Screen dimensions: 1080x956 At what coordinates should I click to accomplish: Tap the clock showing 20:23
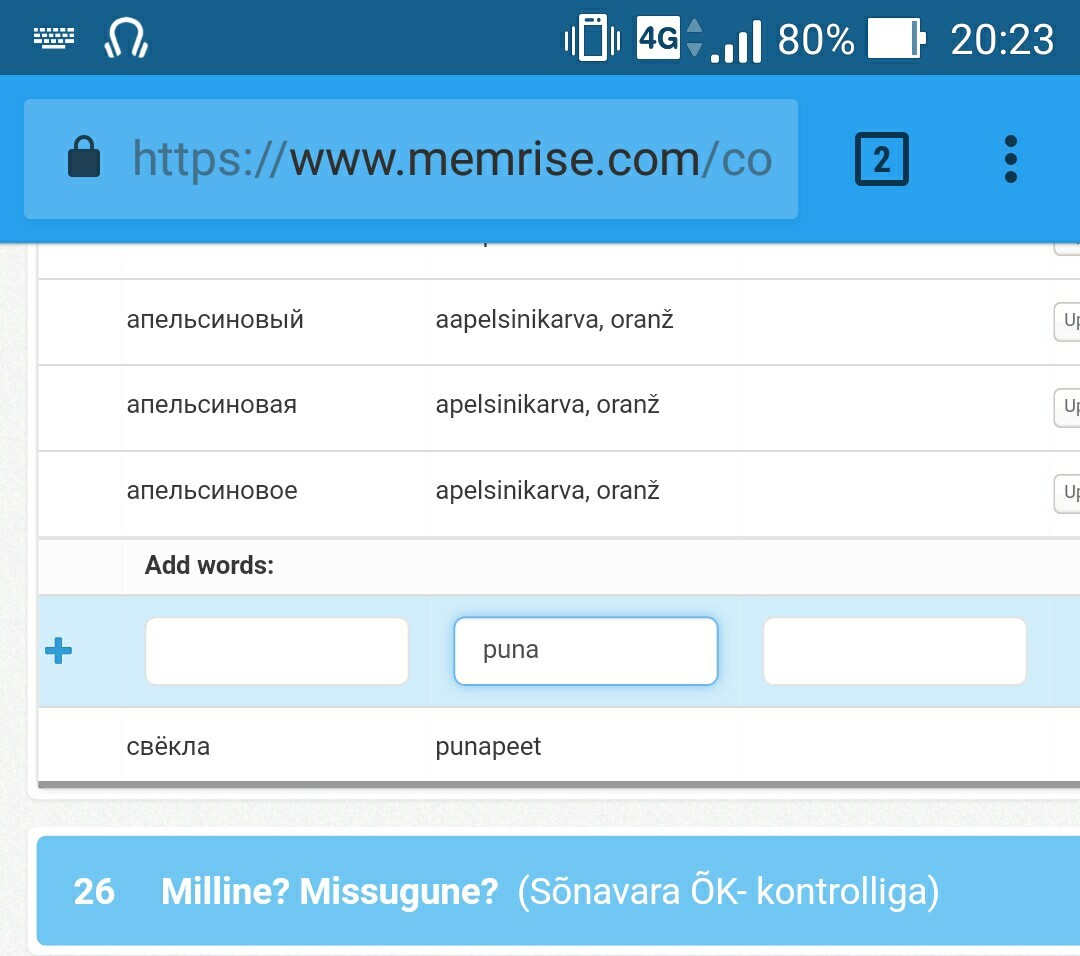1002,39
